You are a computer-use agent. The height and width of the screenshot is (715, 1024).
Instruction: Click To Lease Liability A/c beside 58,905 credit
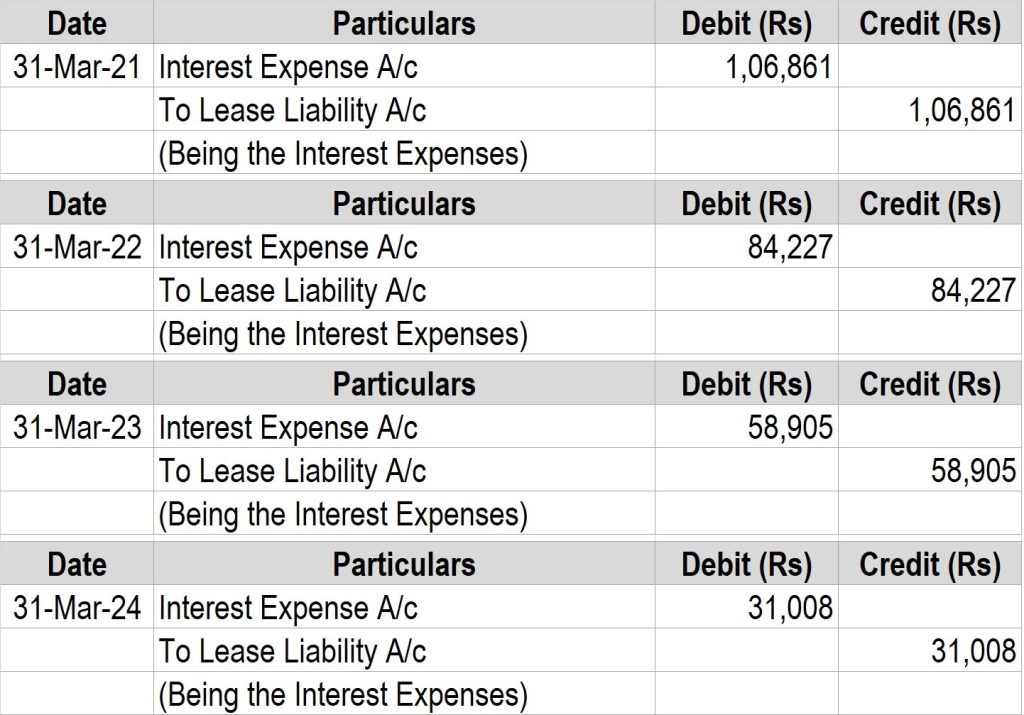pyautogui.click(x=292, y=471)
